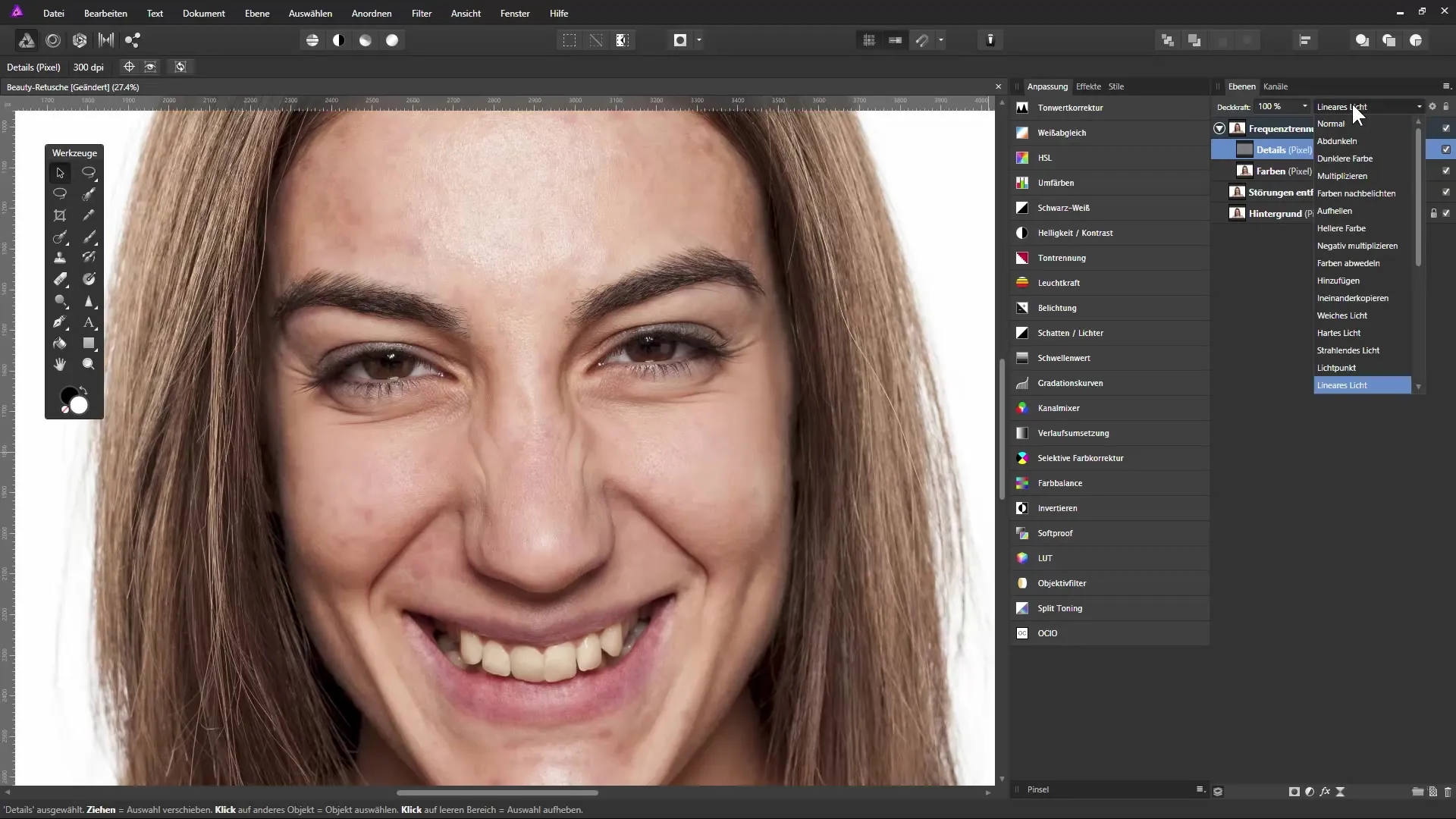The width and height of the screenshot is (1456, 819).
Task: Add Helligkeit / Kontrast adjustment
Action: pyautogui.click(x=1109, y=233)
